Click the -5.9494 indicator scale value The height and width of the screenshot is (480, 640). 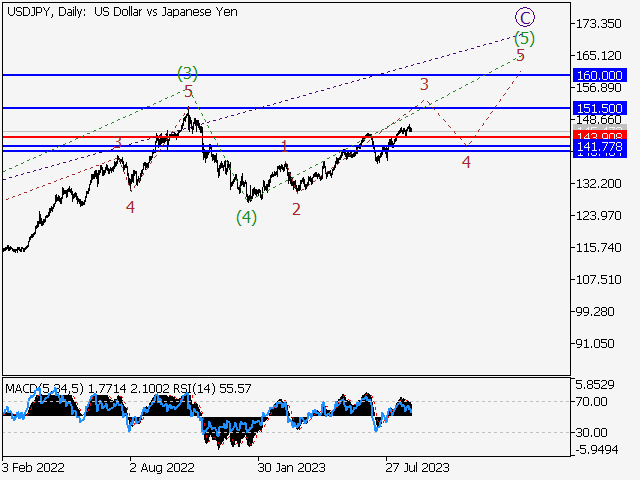tap(596, 450)
